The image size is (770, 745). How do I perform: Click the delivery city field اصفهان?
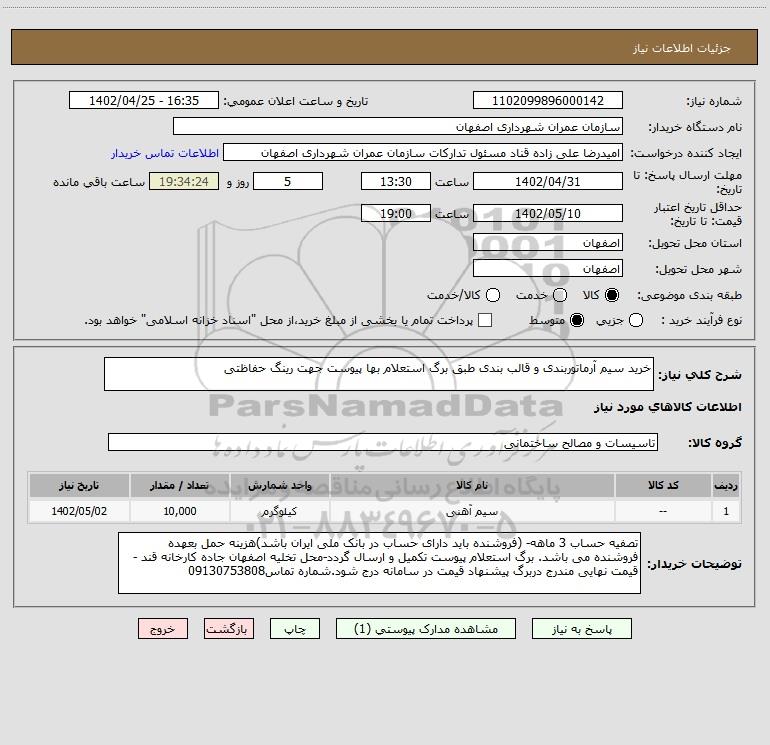[548, 268]
